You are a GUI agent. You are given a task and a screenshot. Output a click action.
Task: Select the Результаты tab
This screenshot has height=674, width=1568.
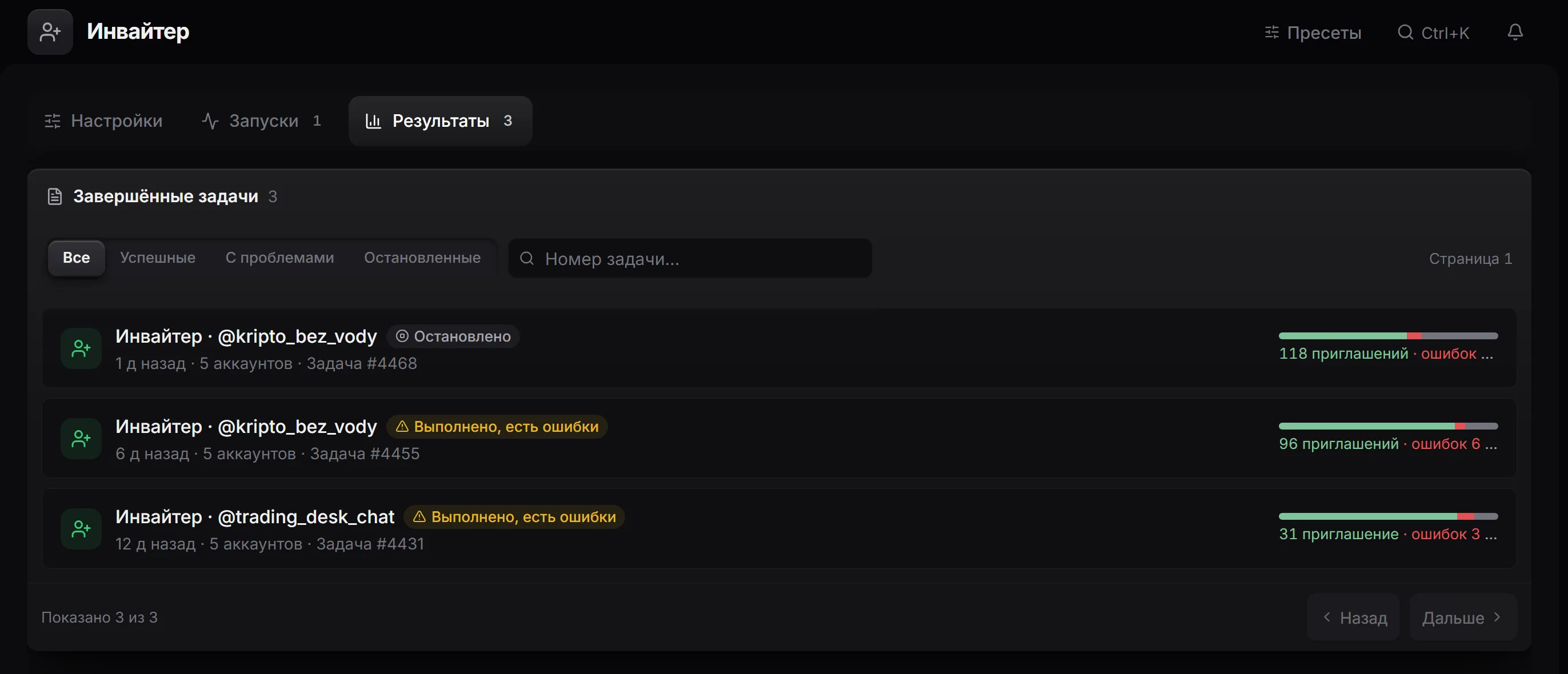click(x=440, y=121)
